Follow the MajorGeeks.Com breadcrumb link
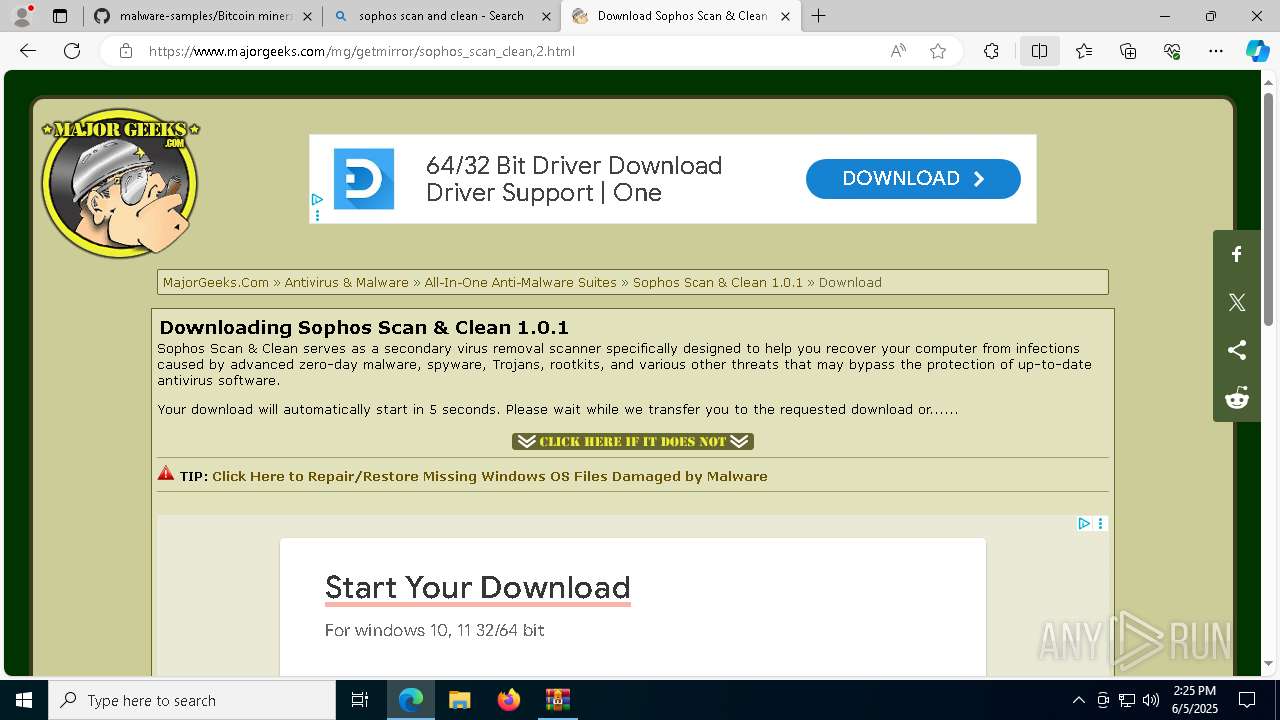Viewport: 1280px width, 720px height. 216,282
